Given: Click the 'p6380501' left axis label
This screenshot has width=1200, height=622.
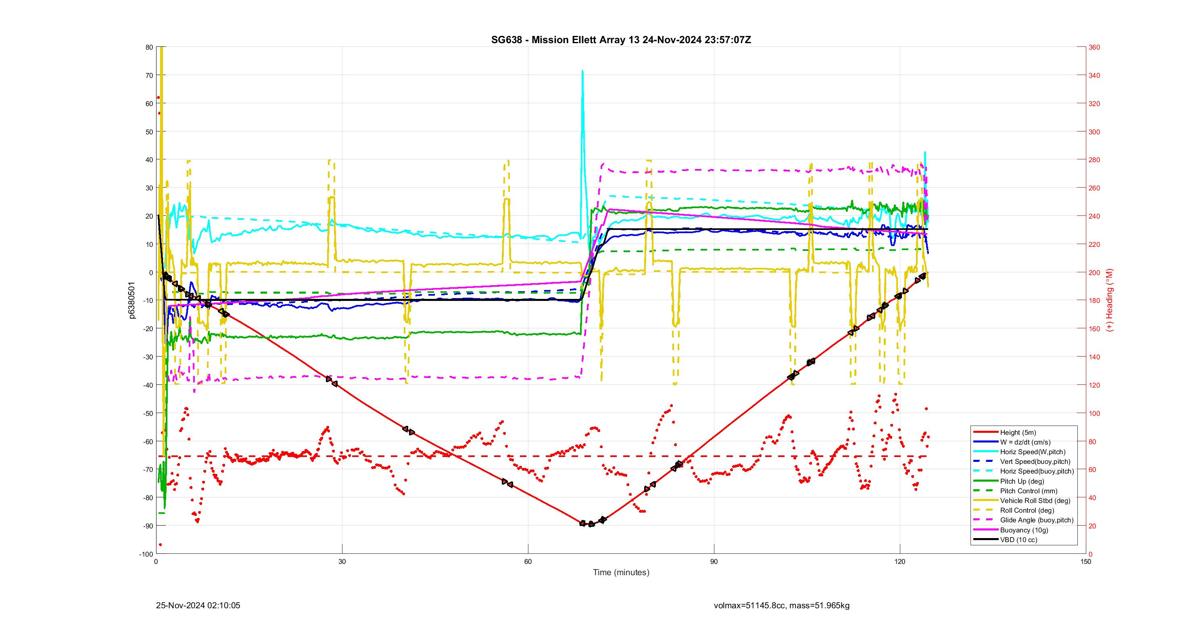Looking at the screenshot, I should (130, 300).
